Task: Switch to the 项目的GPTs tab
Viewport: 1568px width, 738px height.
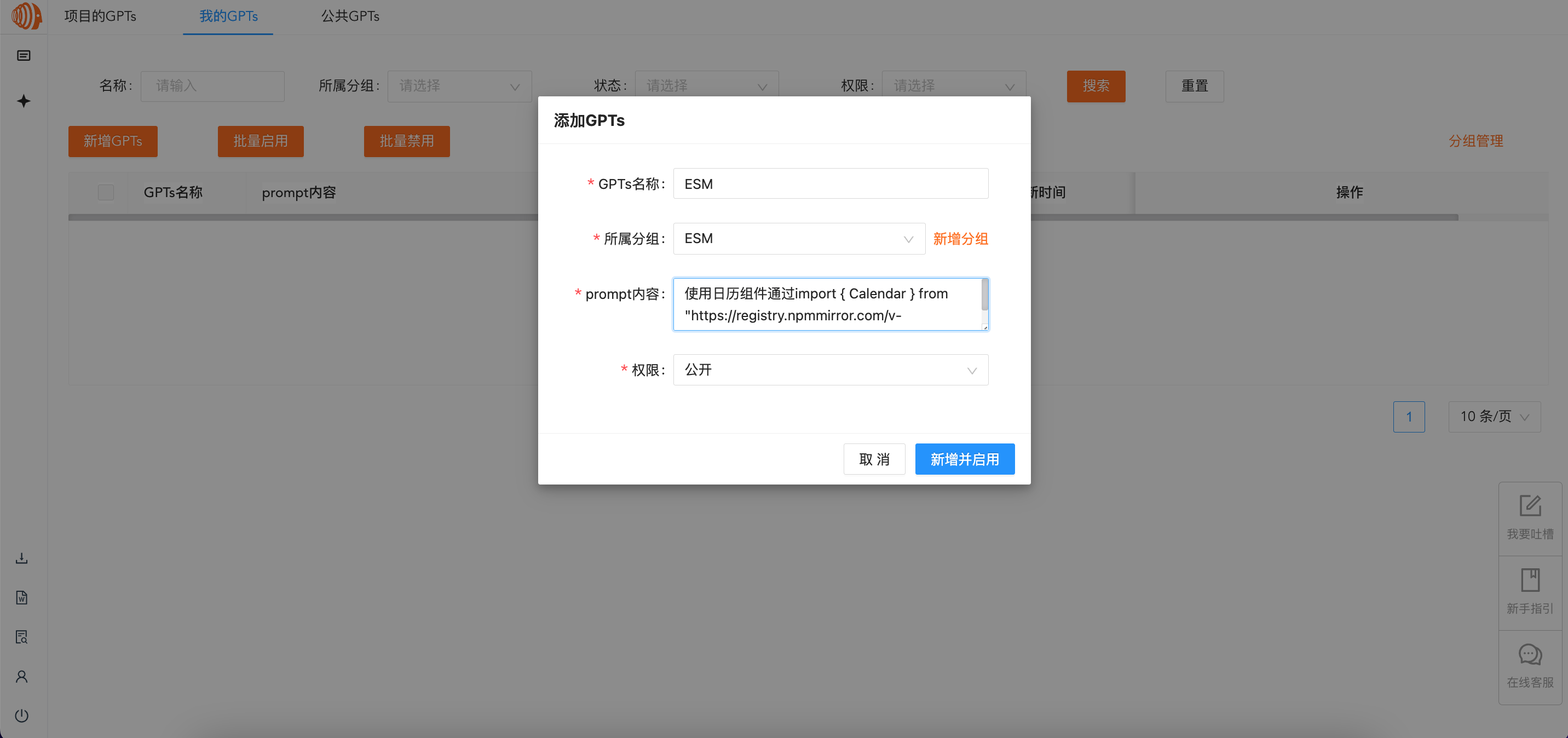Action: [x=100, y=16]
